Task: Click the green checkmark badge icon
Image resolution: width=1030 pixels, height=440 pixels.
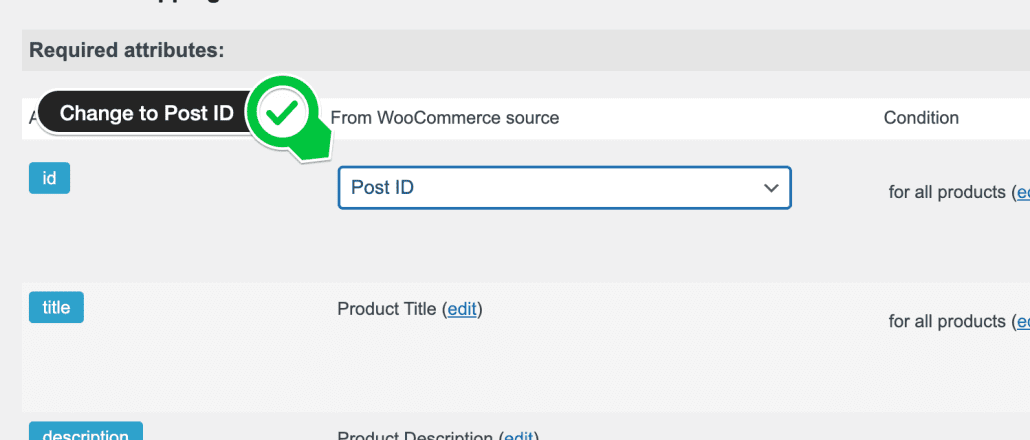Action: point(283,113)
